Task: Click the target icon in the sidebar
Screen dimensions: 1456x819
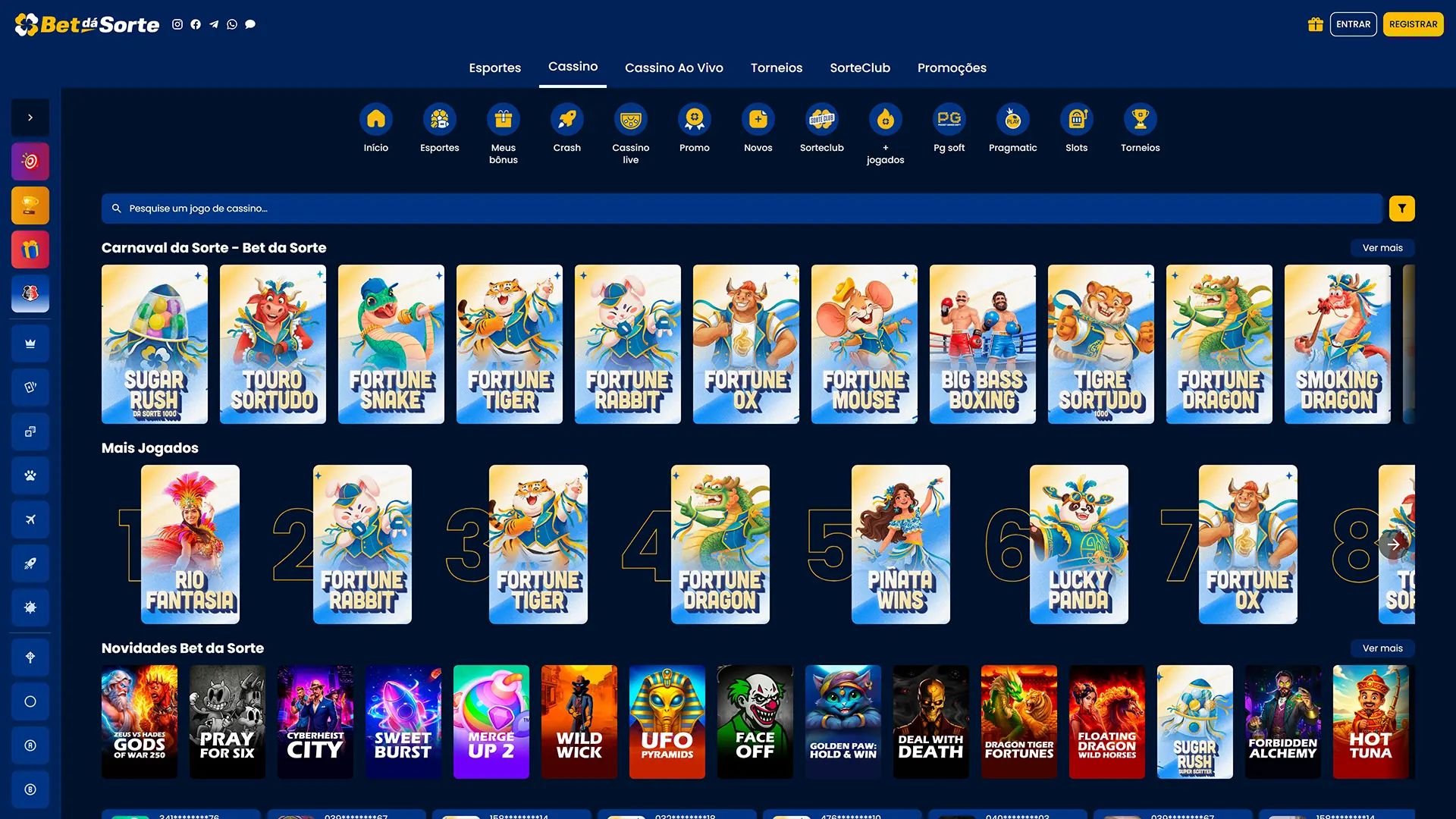Action: tap(30, 162)
